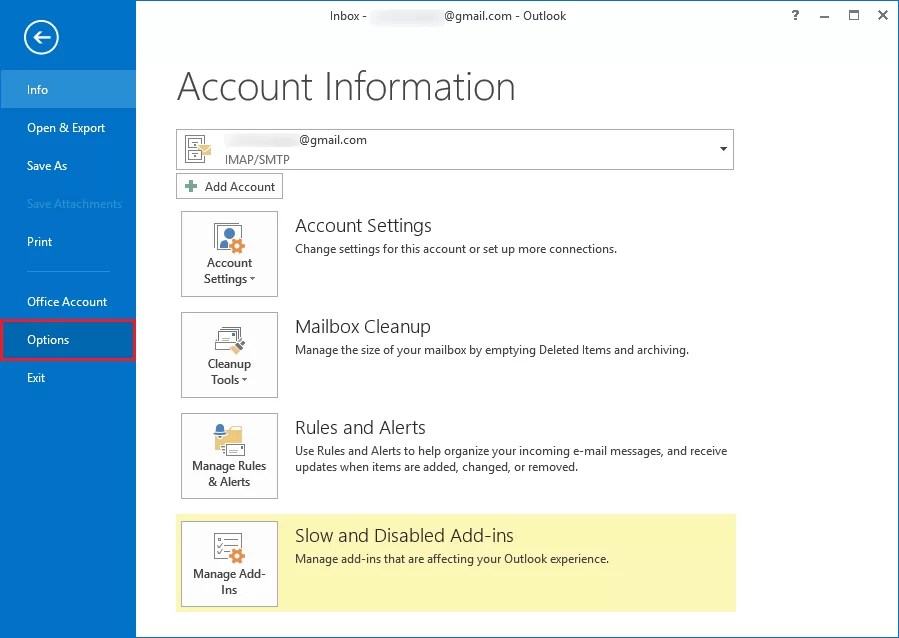Viewport: 899px width, 638px height.
Task: Click the Gmail account envelope icon
Action: (197, 148)
